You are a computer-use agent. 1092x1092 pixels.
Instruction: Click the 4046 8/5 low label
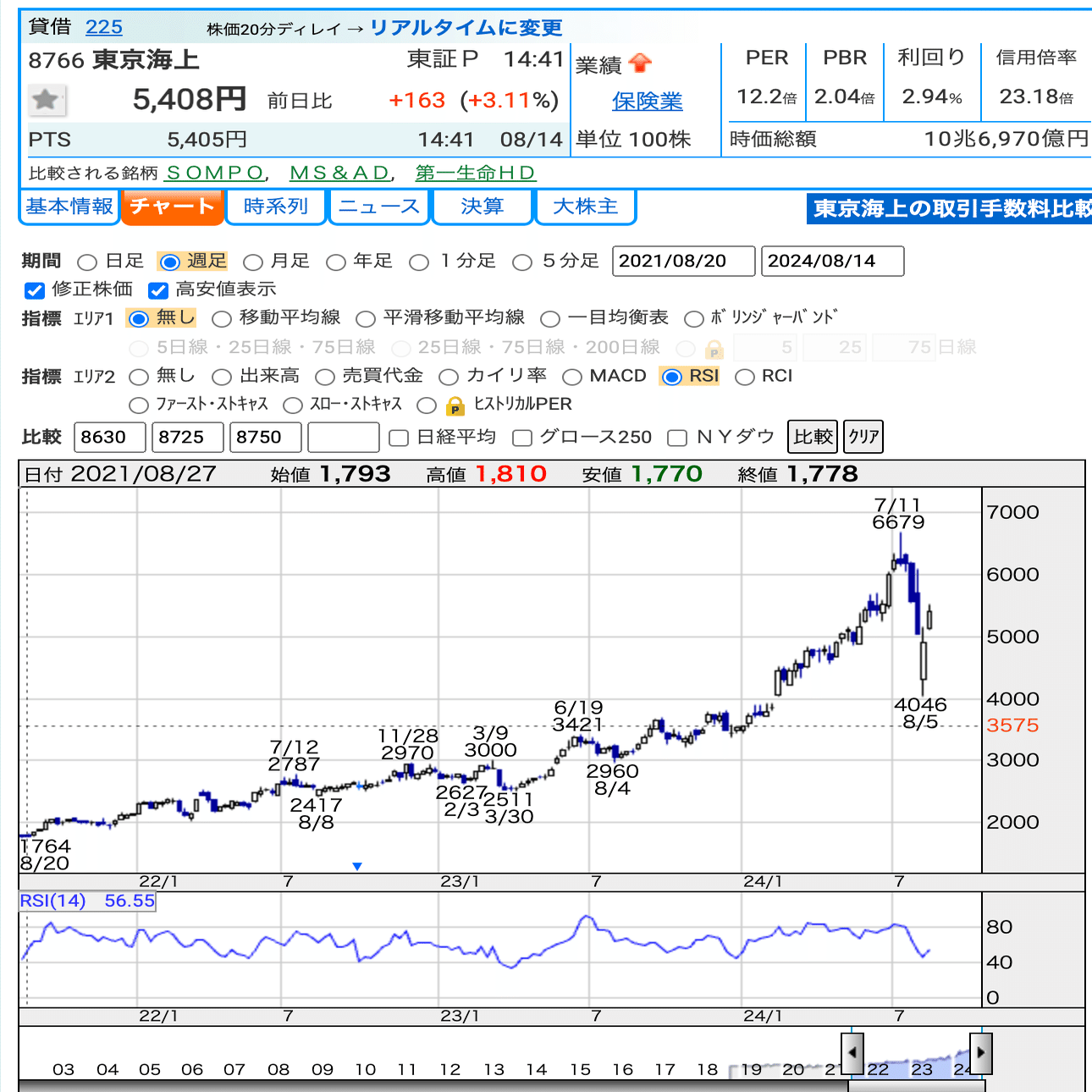coord(920,714)
